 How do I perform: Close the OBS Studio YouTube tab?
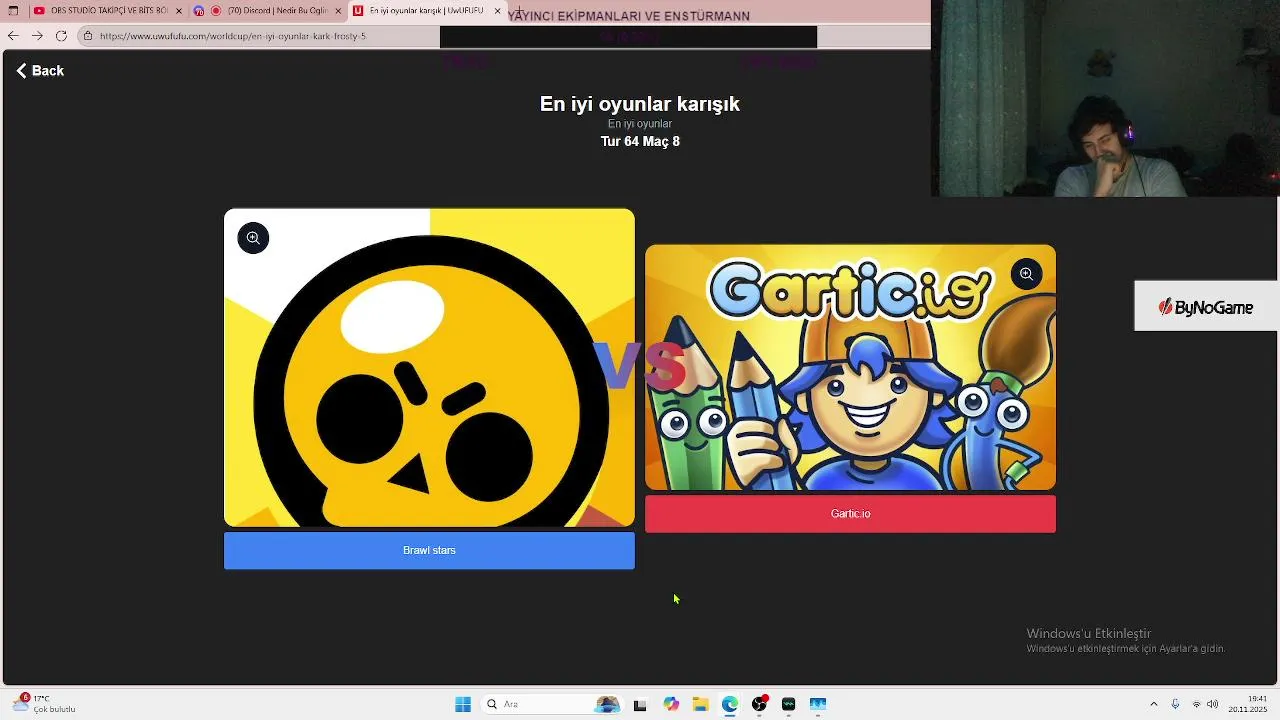(179, 11)
